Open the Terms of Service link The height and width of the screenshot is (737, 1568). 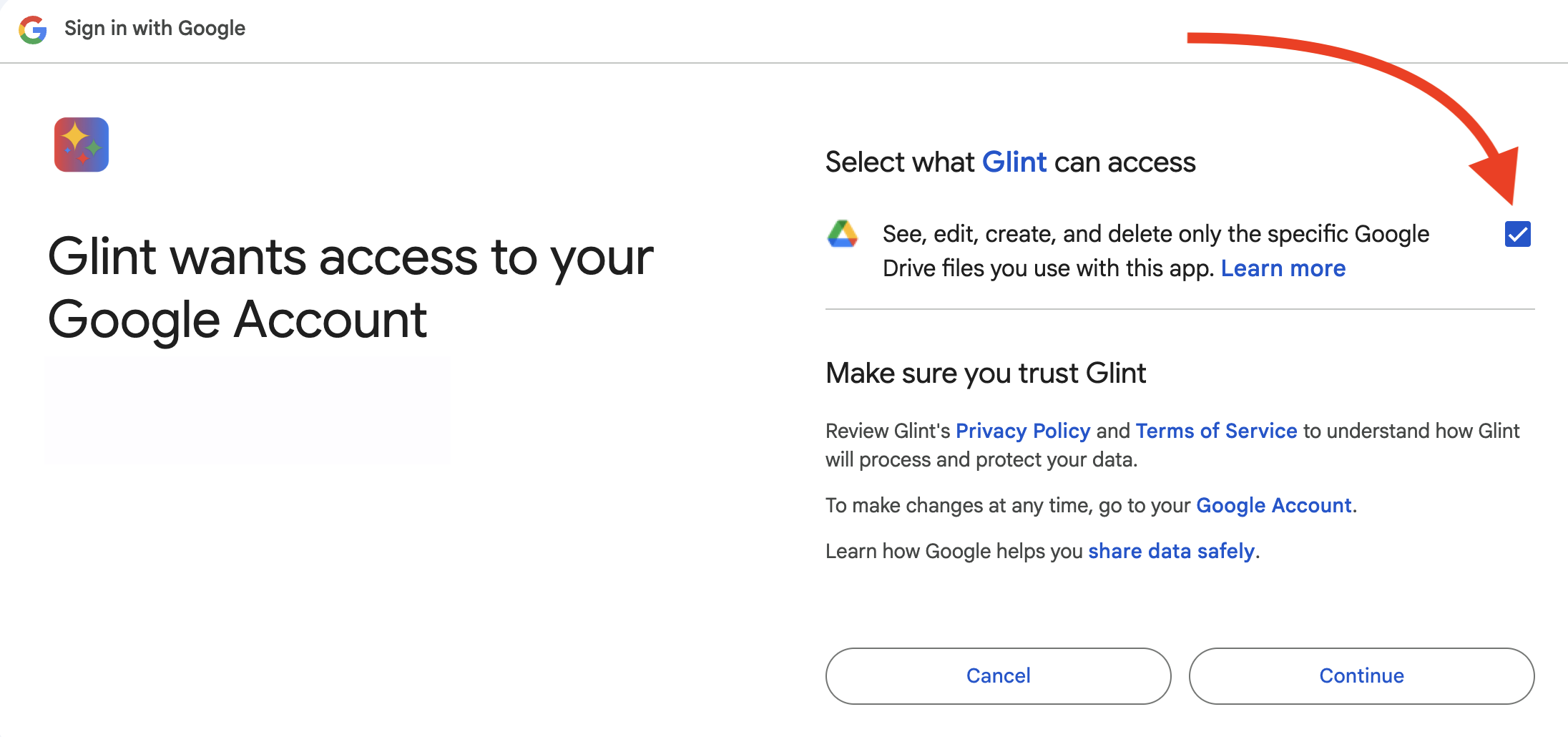(x=1215, y=431)
